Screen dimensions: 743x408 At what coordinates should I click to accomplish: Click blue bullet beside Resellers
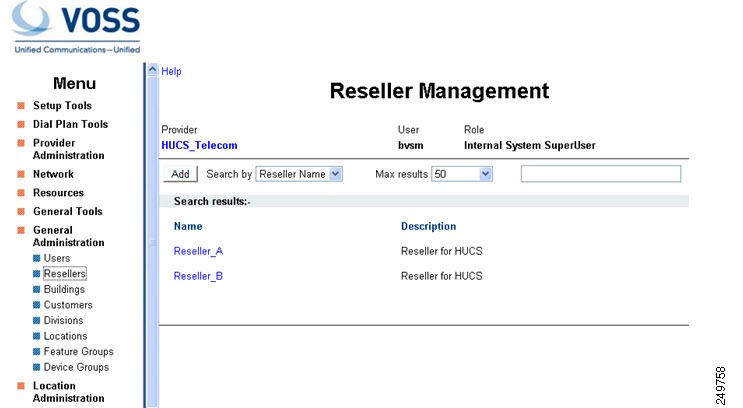pyautogui.click(x=36, y=274)
